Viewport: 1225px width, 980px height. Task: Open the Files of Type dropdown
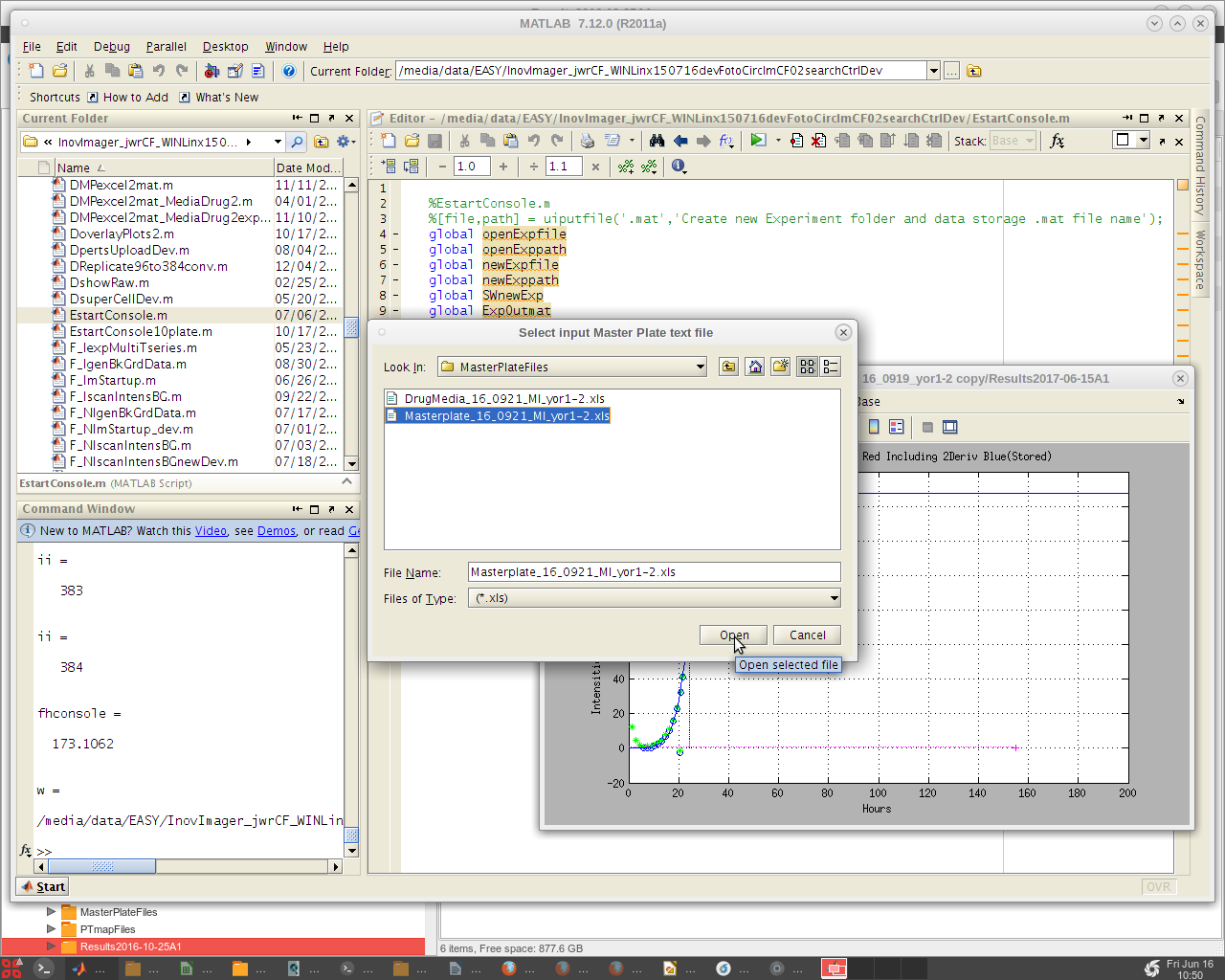point(834,598)
